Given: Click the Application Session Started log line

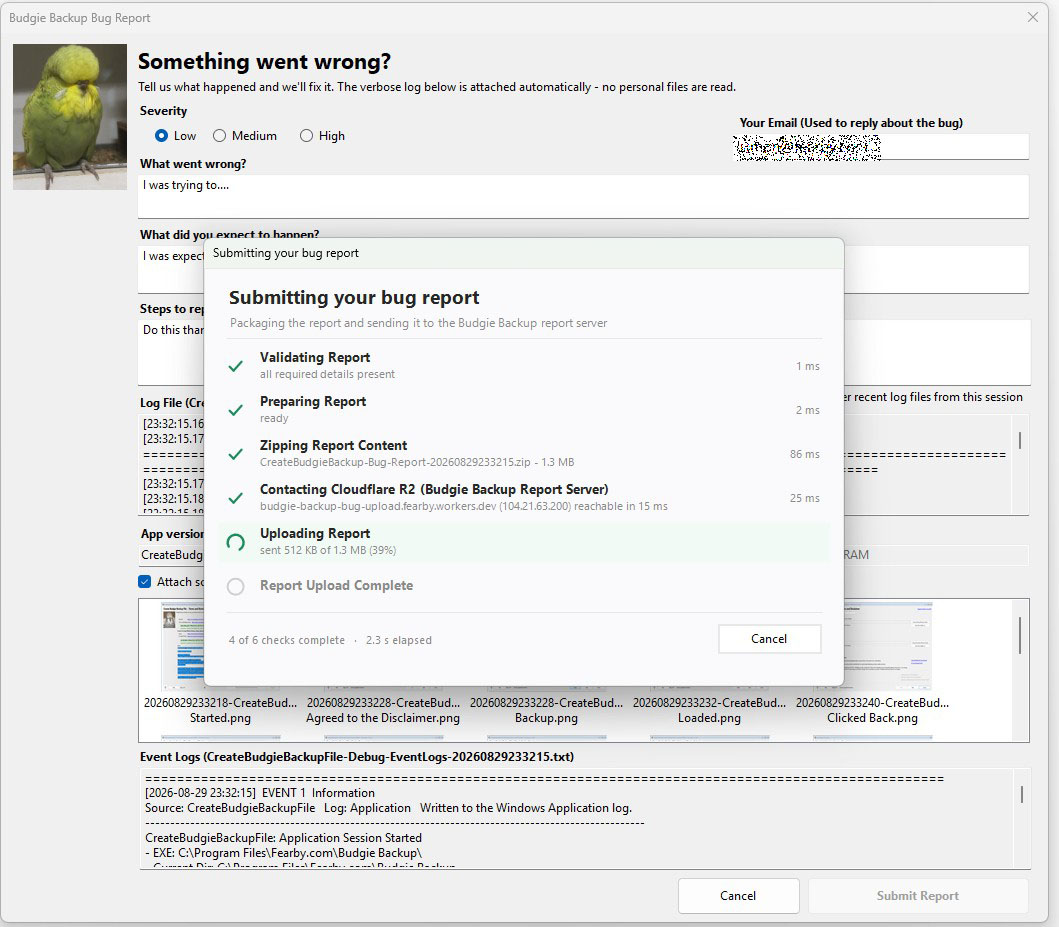Looking at the screenshot, I should click(284, 838).
